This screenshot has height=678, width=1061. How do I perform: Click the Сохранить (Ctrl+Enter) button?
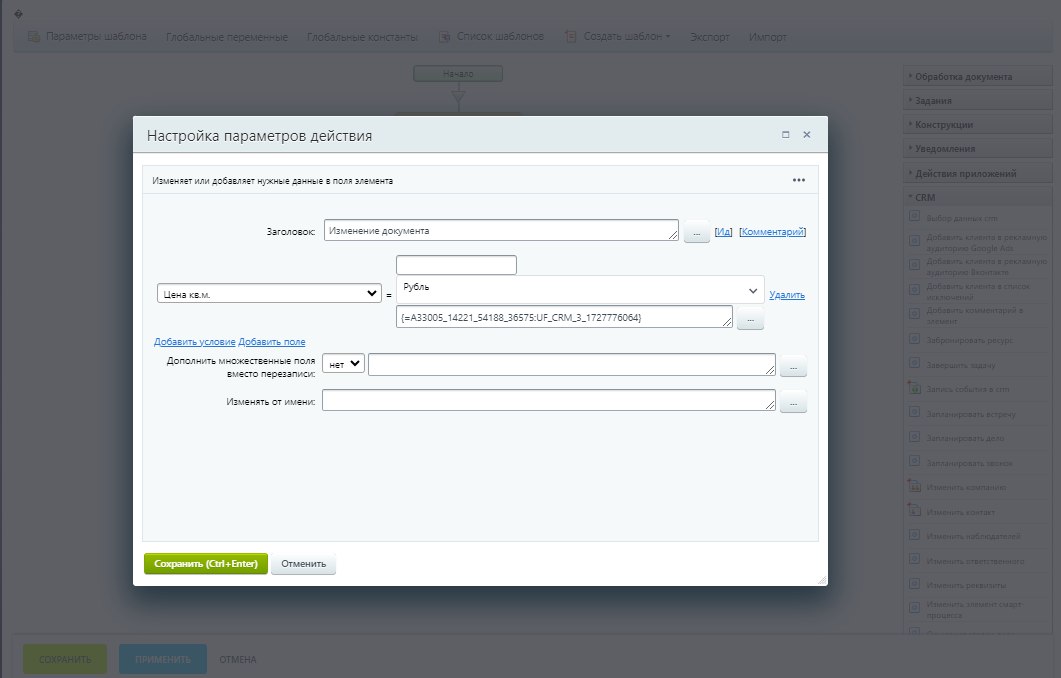click(x=206, y=564)
